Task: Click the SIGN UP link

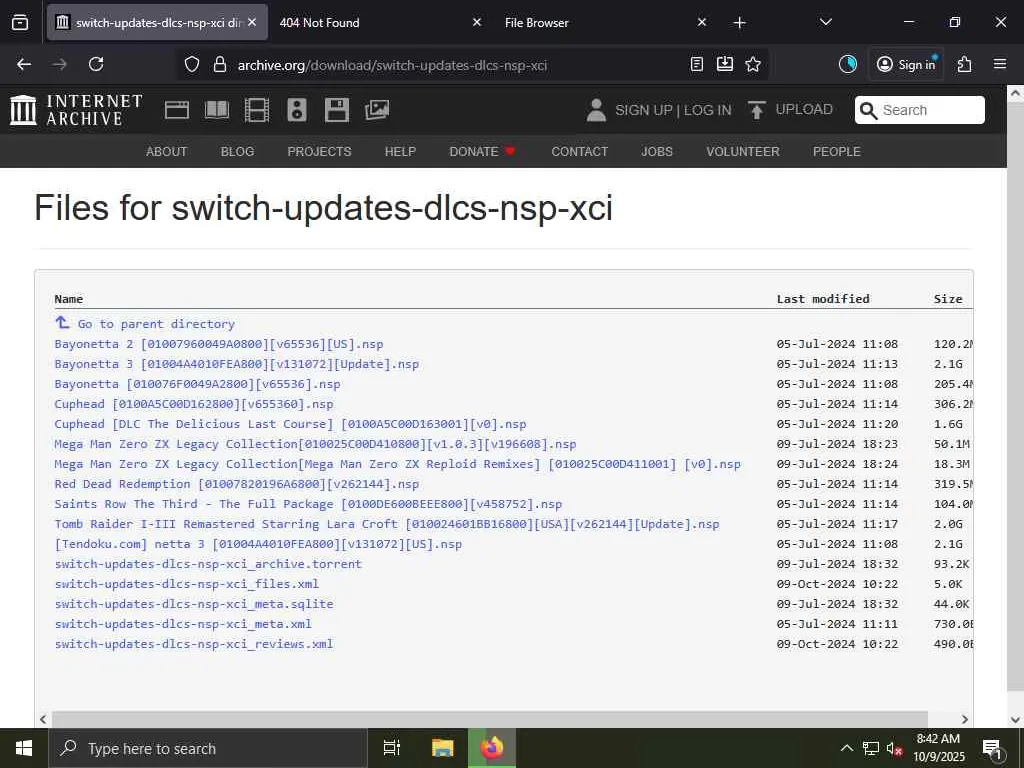Action: [644, 110]
